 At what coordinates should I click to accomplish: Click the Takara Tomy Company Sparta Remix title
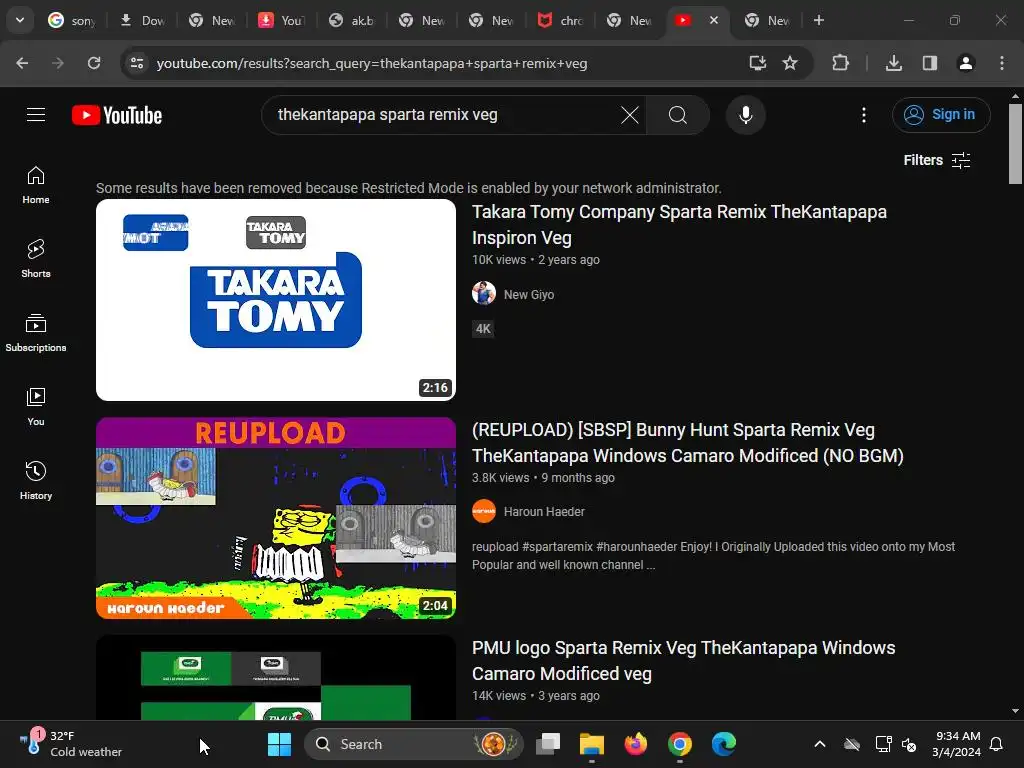679,225
